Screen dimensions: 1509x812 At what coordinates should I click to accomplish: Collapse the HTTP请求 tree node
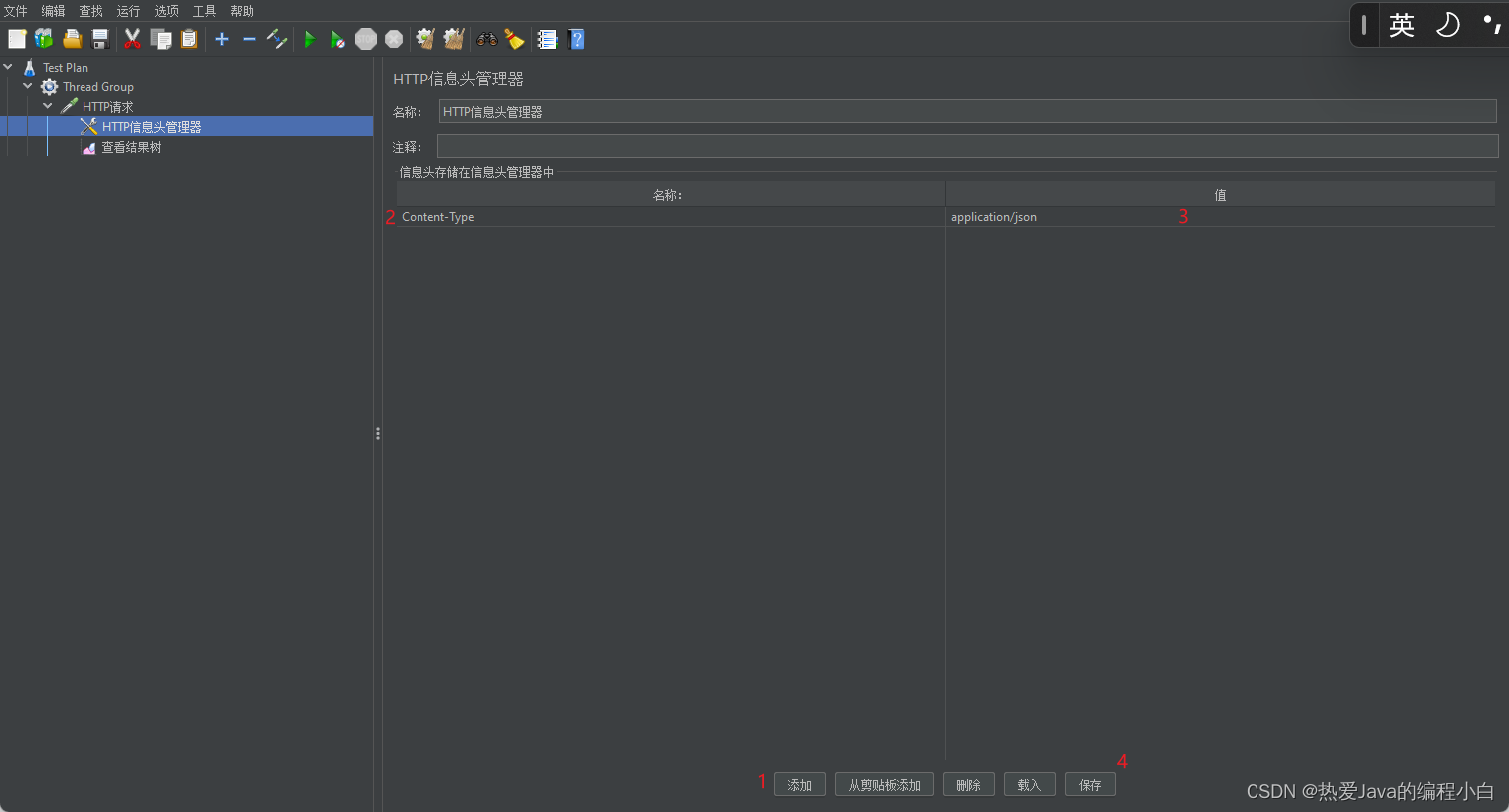48,106
